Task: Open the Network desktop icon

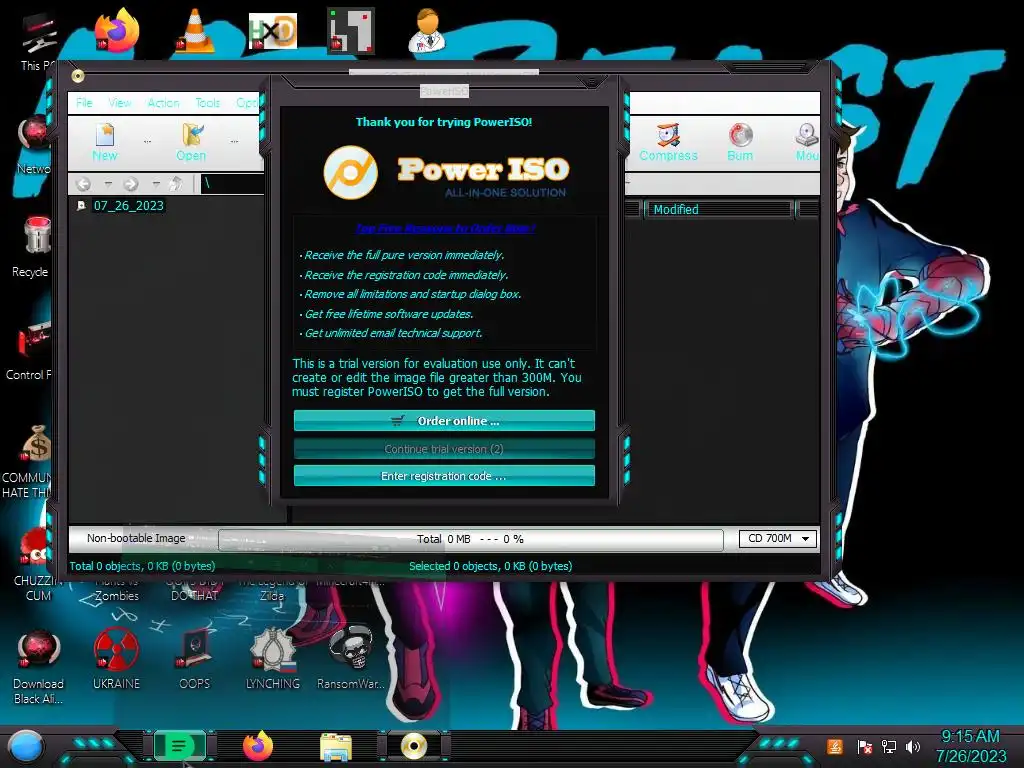Action: tap(35, 144)
